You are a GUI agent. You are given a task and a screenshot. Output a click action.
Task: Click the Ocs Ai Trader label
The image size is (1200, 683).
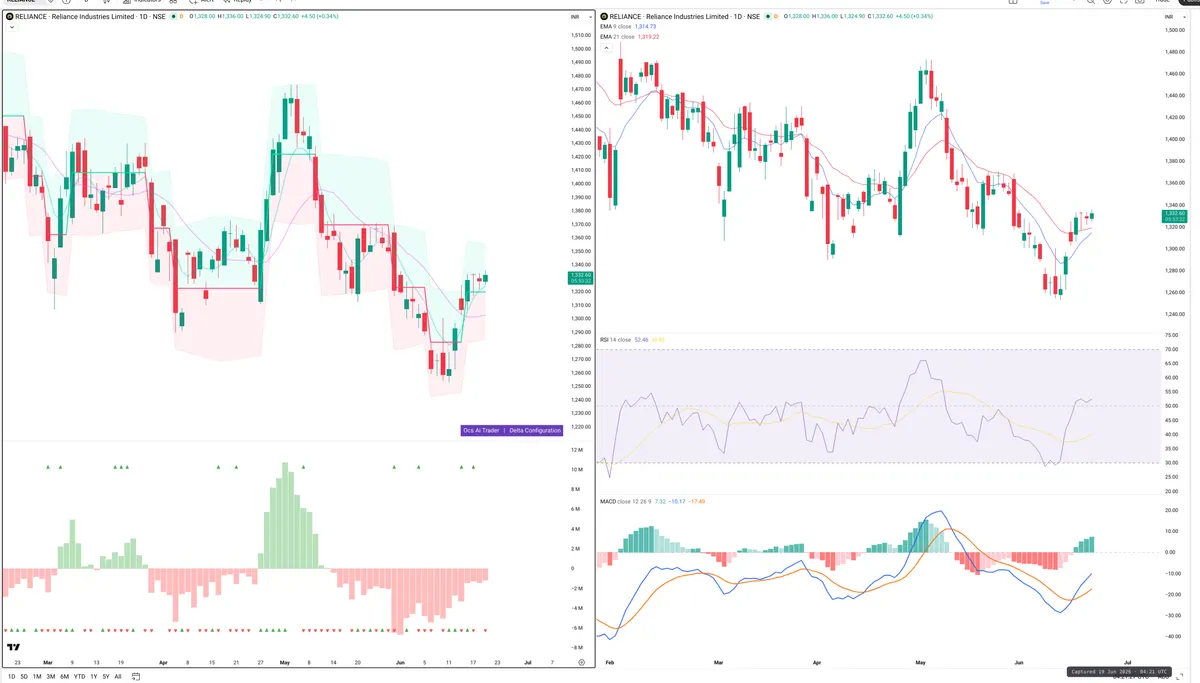[x=481, y=430]
